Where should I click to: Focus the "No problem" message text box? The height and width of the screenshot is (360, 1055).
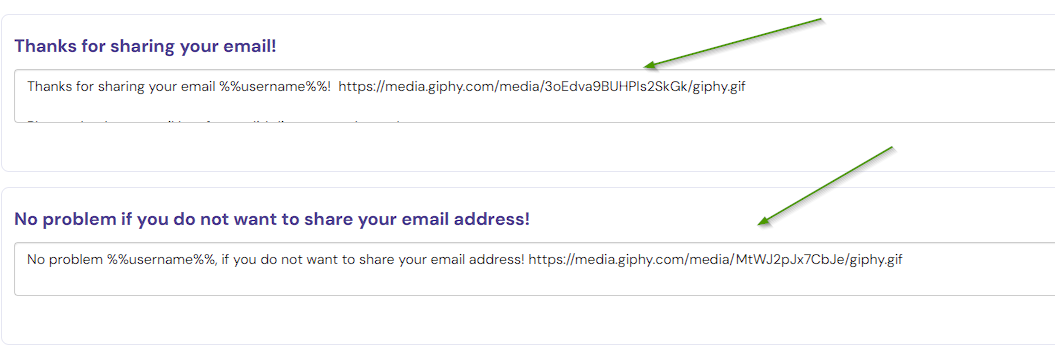(x=535, y=268)
